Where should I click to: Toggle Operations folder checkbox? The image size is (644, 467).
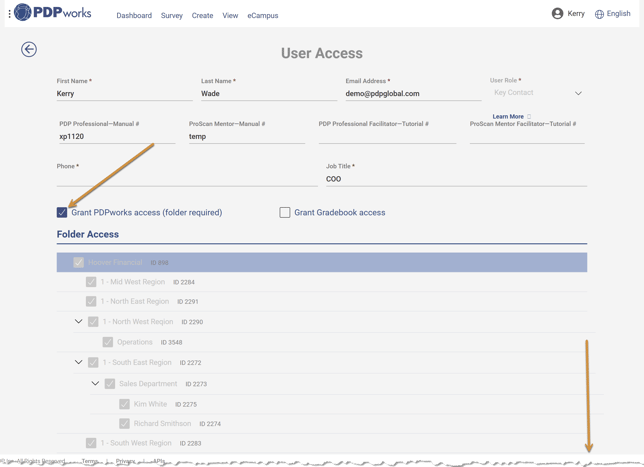coord(108,342)
